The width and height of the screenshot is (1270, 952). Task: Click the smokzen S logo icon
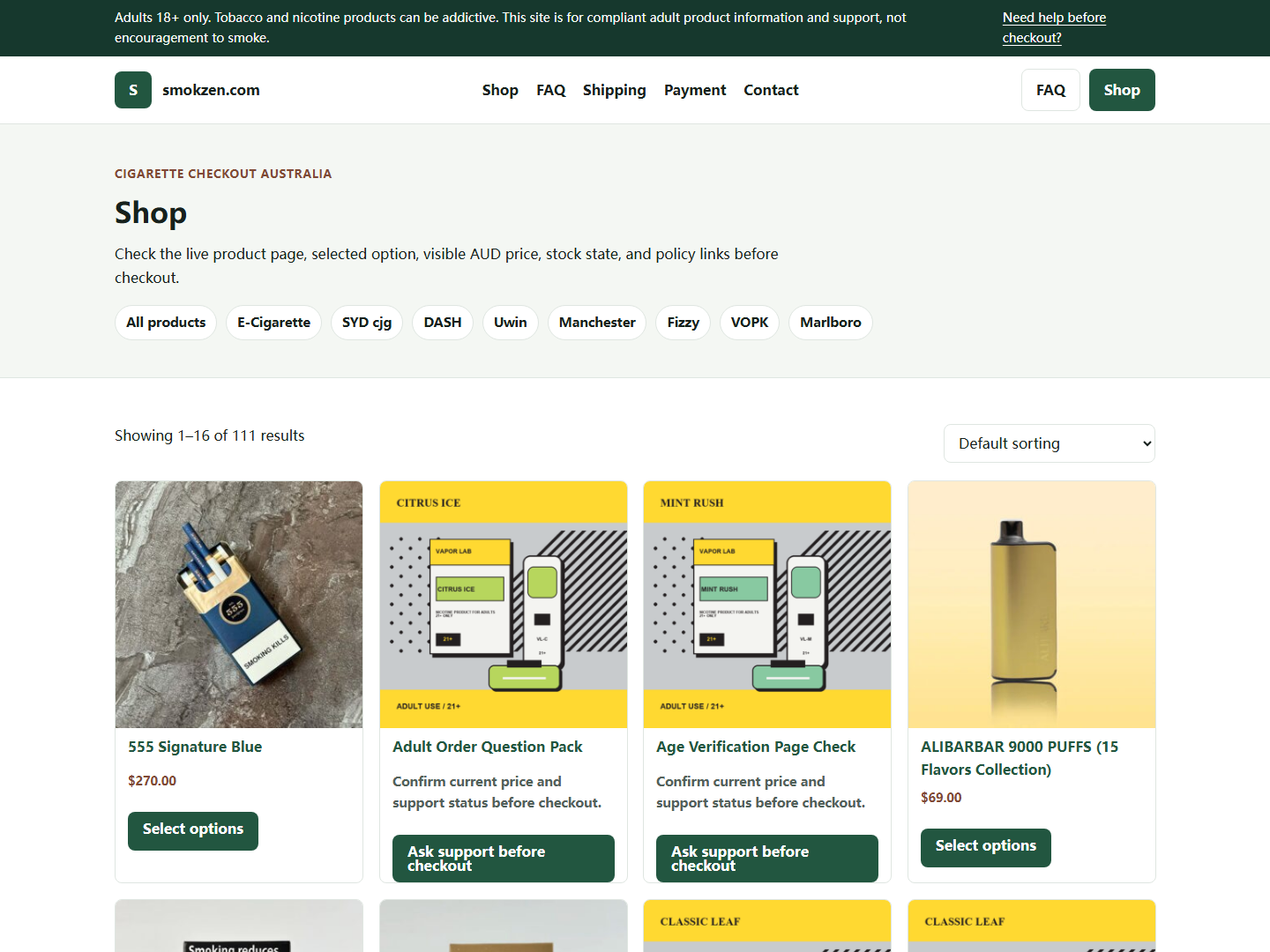click(x=133, y=90)
